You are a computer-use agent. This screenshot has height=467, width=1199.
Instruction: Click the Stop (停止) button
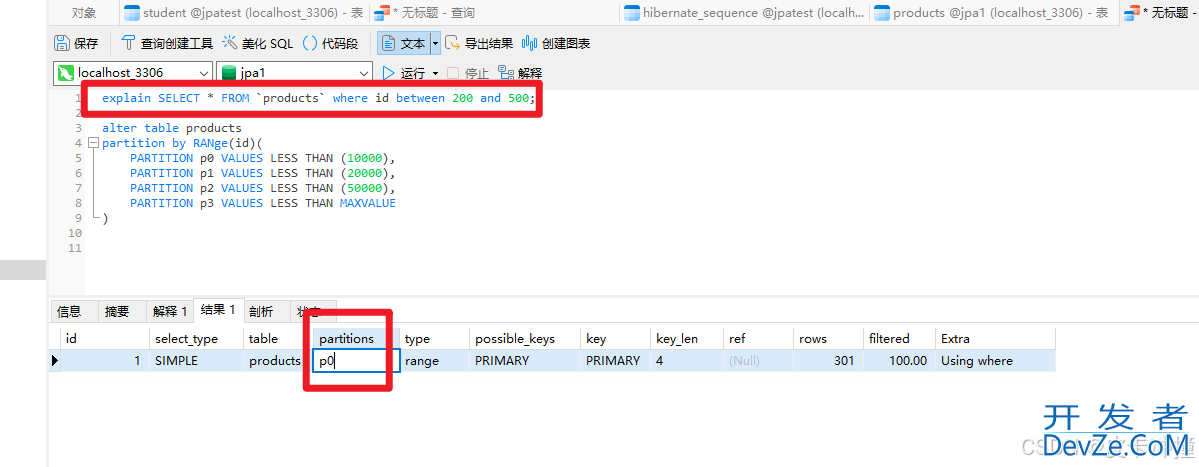click(x=468, y=73)
